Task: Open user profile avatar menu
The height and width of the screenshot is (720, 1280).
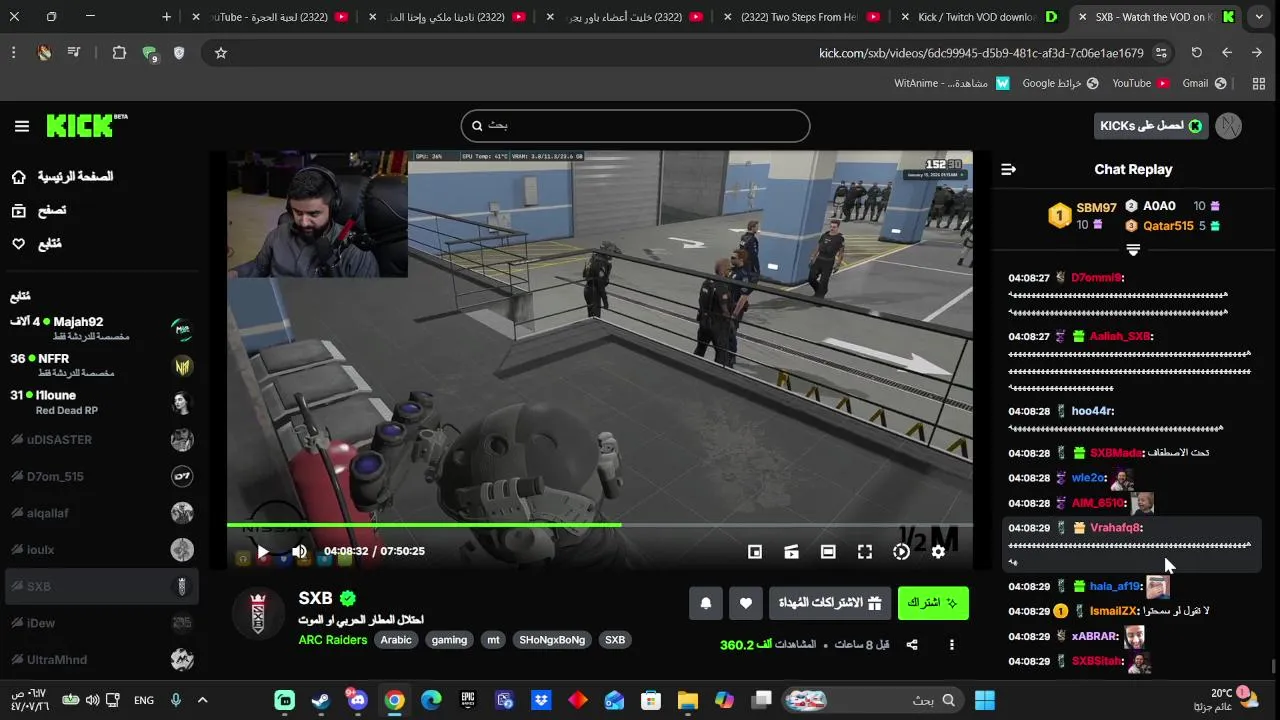Action: coord(1229,126)
